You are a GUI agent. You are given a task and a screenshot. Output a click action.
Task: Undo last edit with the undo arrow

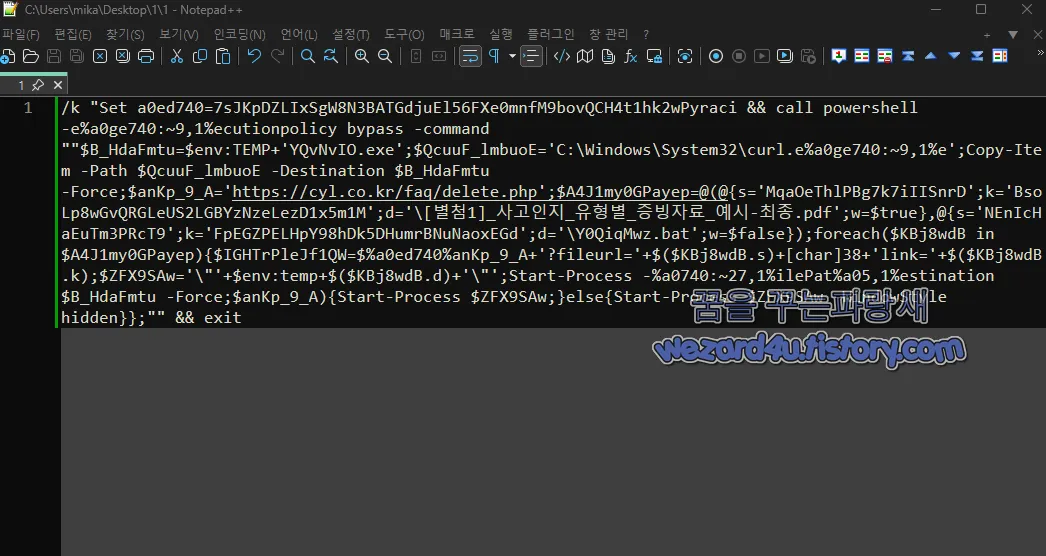coord(254,56)
